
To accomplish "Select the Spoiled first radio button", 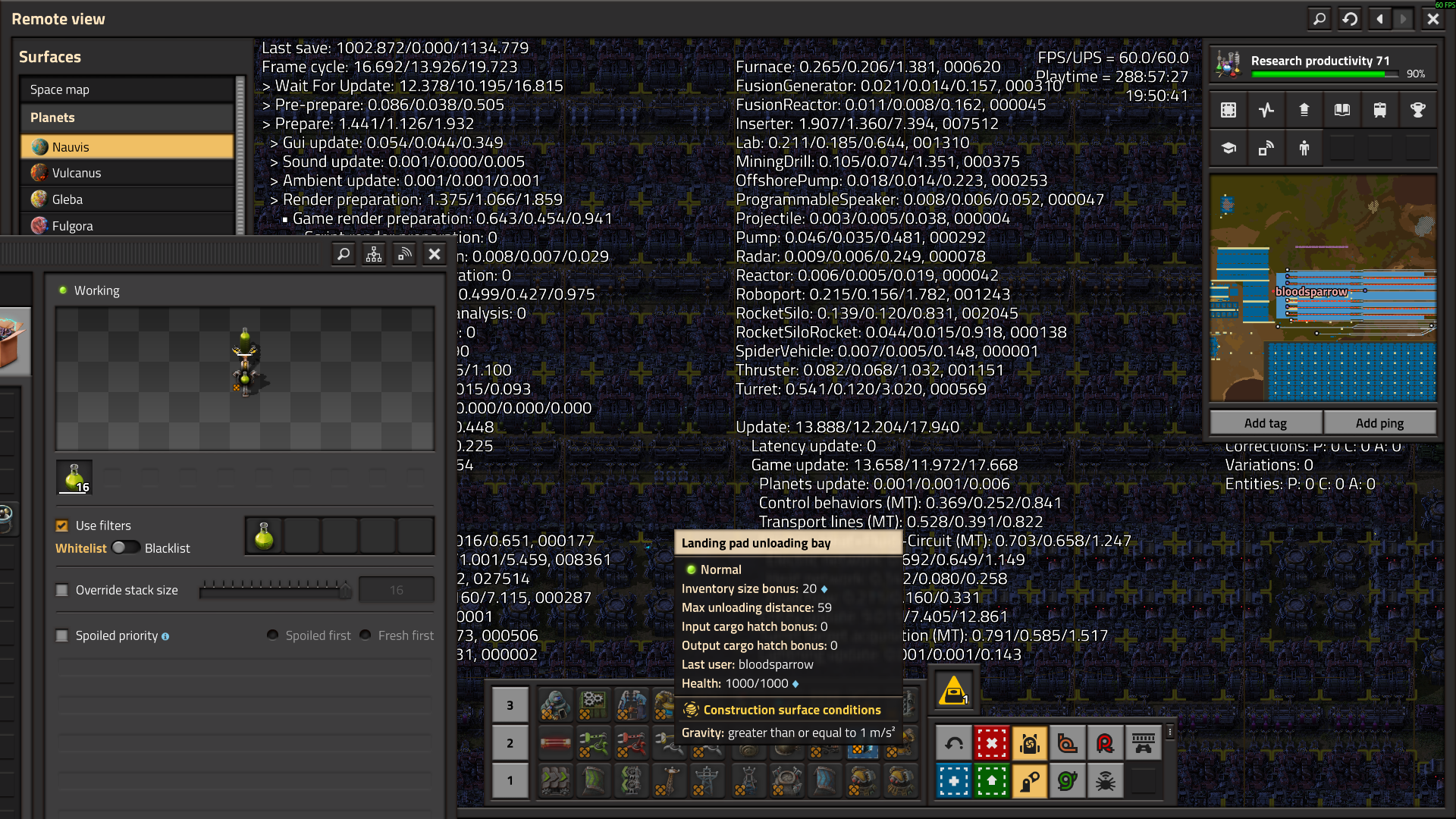I will [272, 635].
